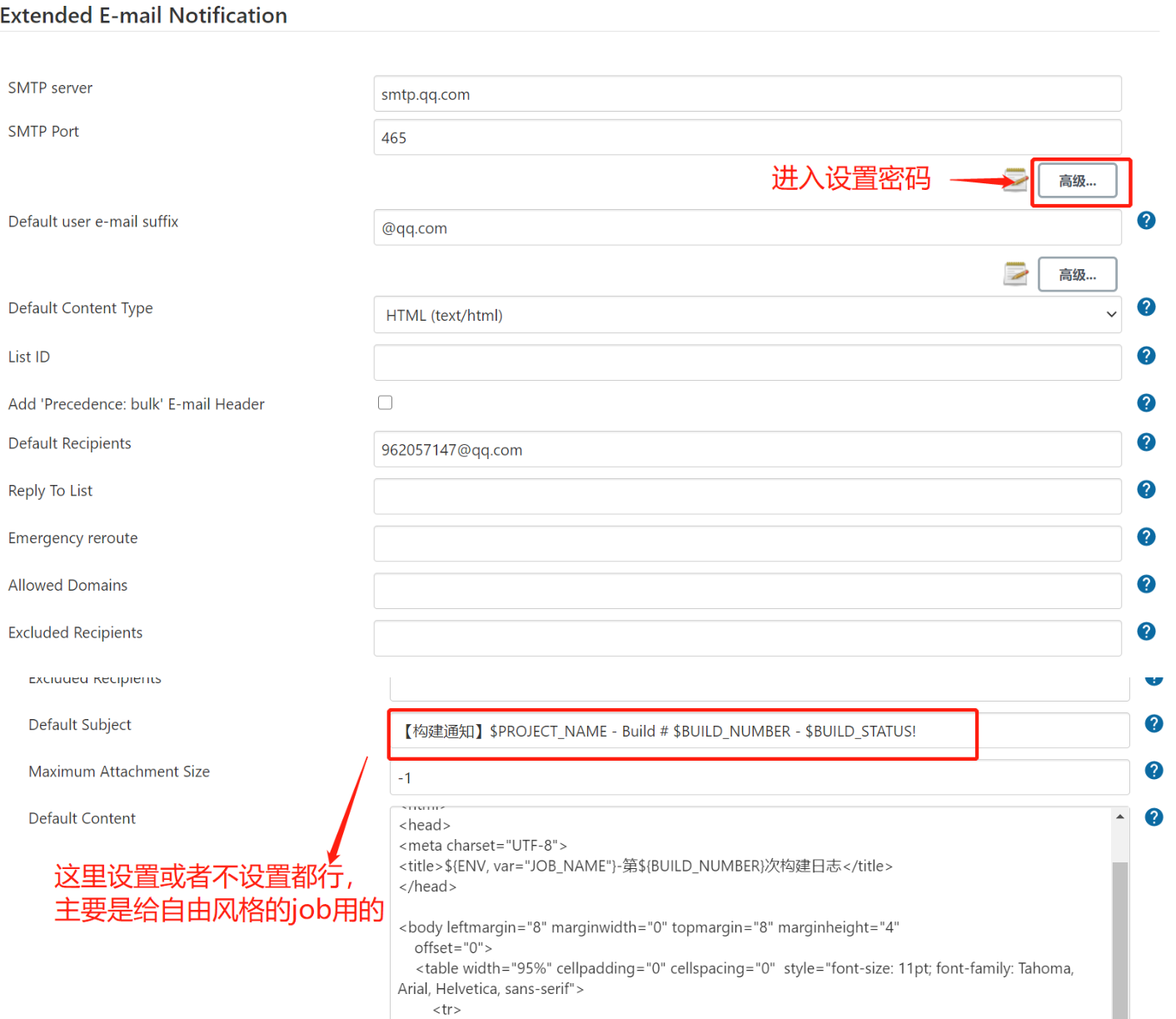Show help for Precedence bulk header option
This screenshot has width=1176, height=1019.
tap(1146, 403)
